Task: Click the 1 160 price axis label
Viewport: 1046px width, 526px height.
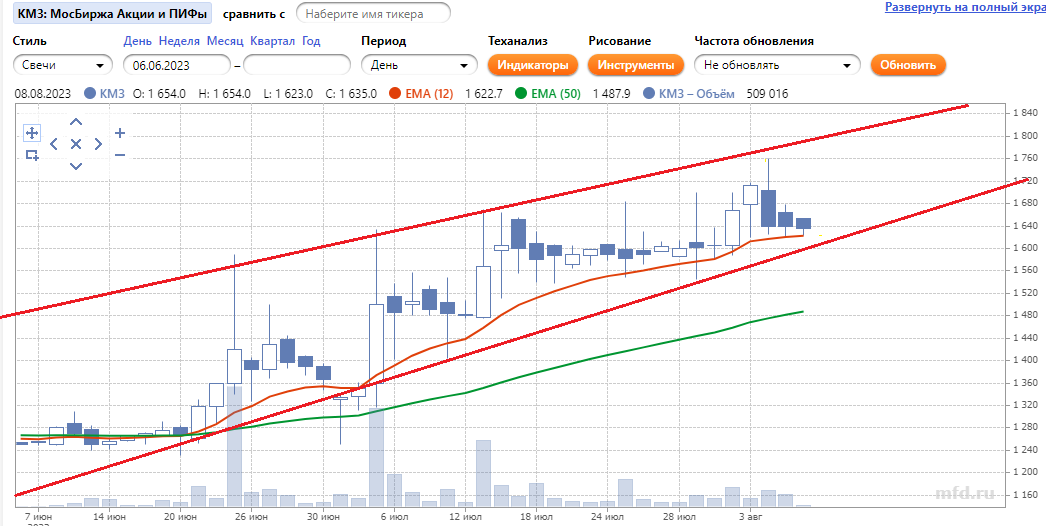Action: click(x=1025, y=495)
